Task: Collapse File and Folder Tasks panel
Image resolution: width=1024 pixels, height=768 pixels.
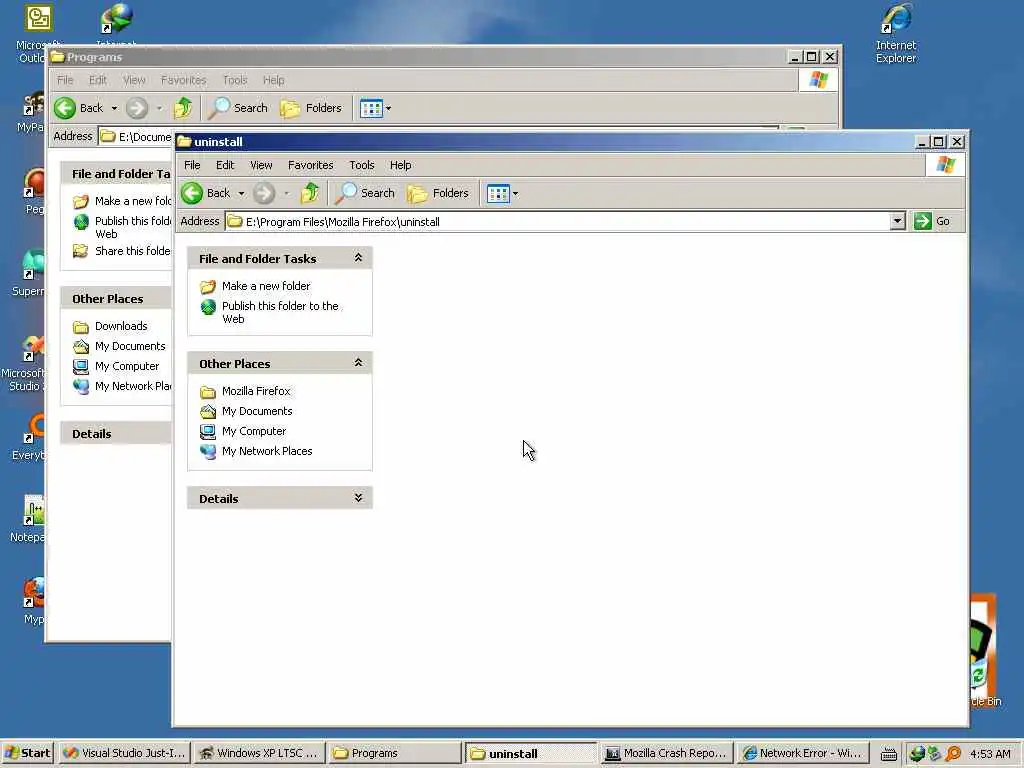Action: pos(358,258)
